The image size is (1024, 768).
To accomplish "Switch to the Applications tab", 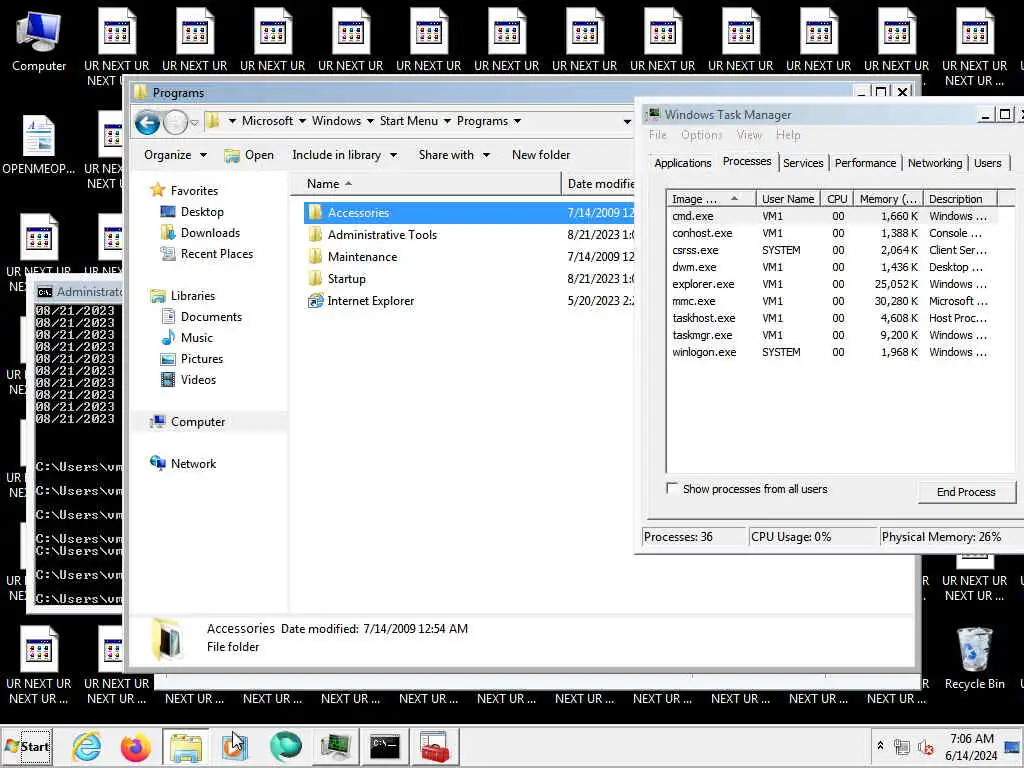I will pos(682,163).
